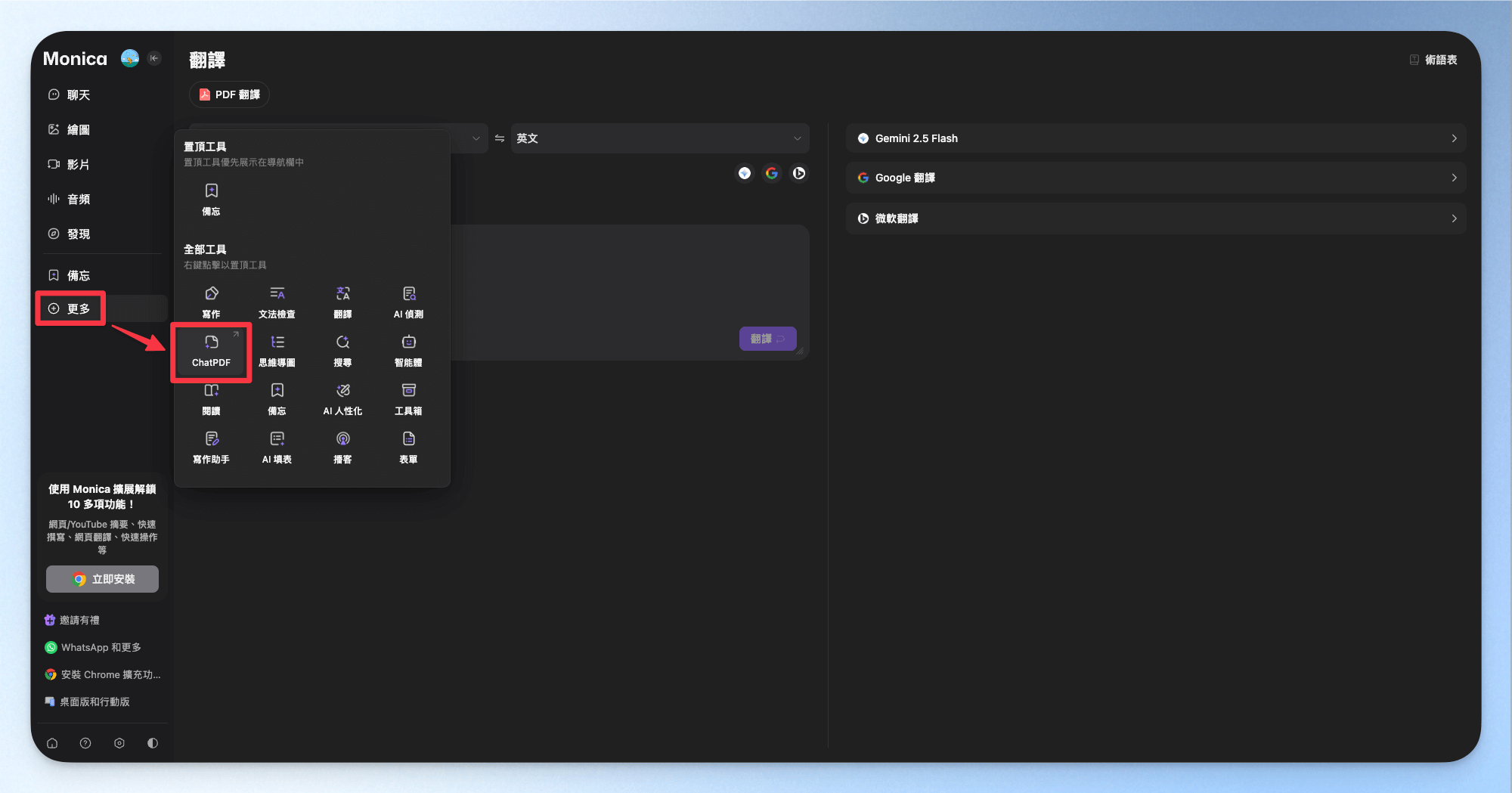1512x793 pixels.
Task: Expand the Gemini 2.5 Flash result row
Action: coord(1155,138)
